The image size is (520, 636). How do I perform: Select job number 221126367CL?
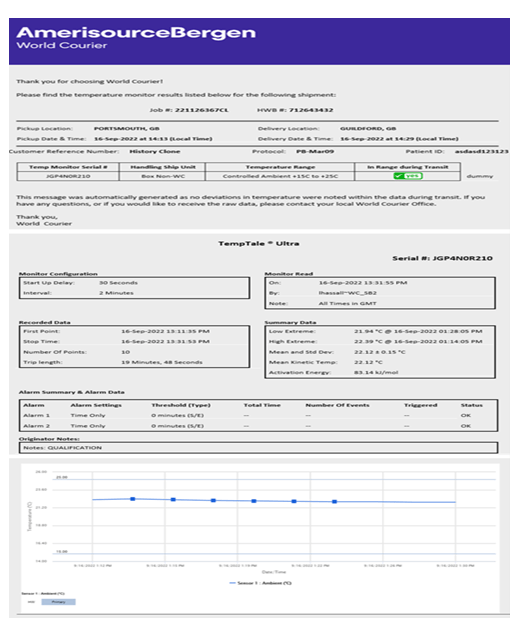tap(202, 110)
